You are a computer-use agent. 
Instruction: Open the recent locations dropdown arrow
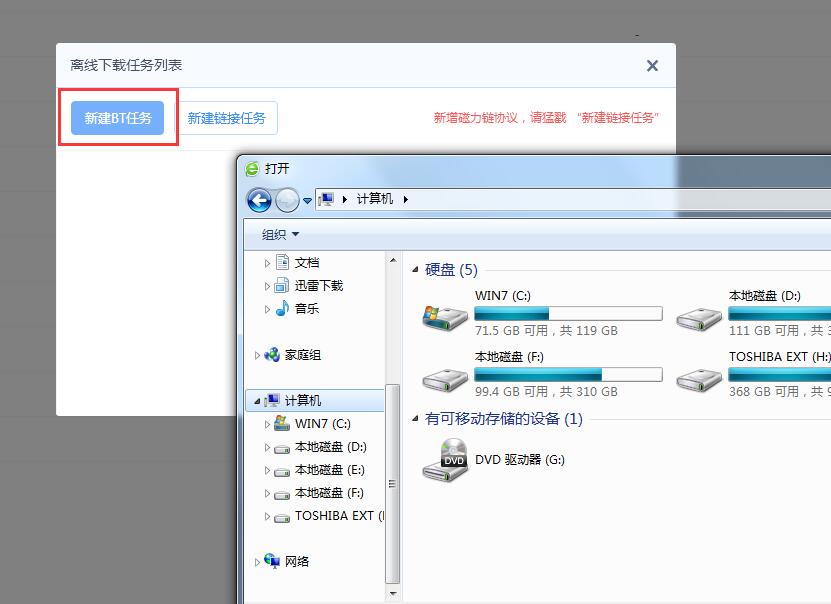click(x=307, y=201)
